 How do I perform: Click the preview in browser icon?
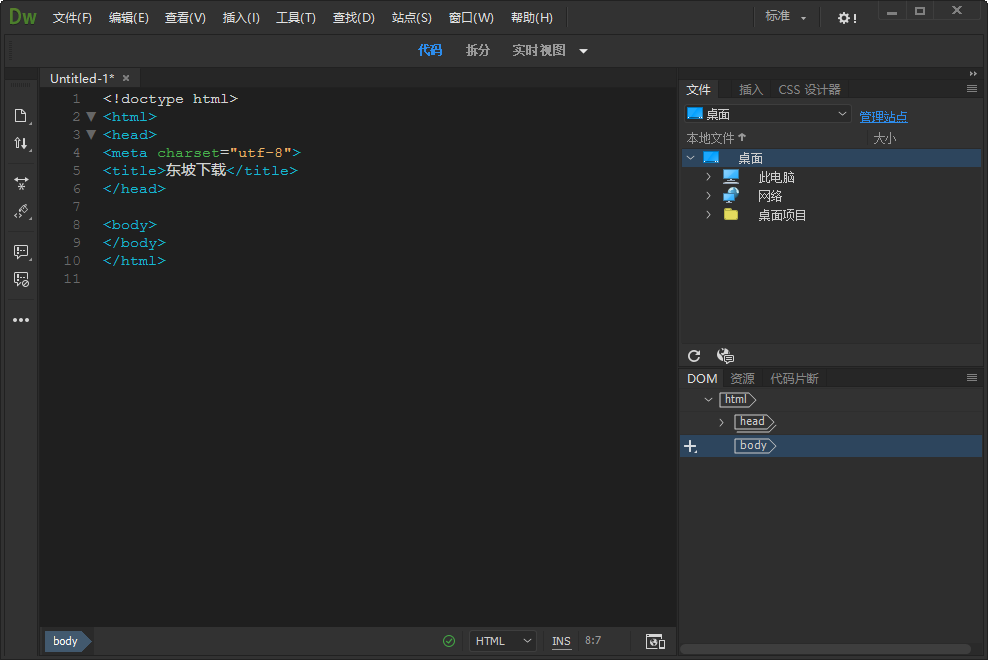(x=655, y=642)
